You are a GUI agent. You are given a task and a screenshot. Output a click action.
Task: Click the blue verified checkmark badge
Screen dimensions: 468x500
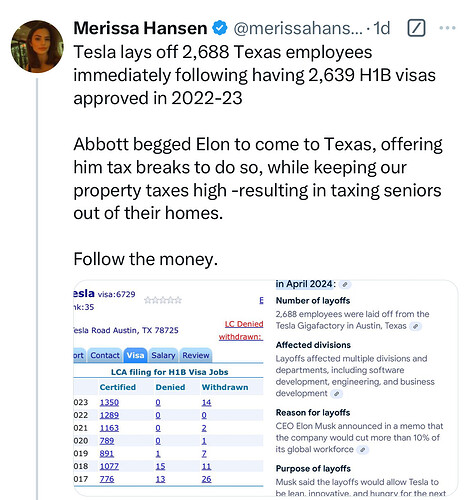click(220, 28)
